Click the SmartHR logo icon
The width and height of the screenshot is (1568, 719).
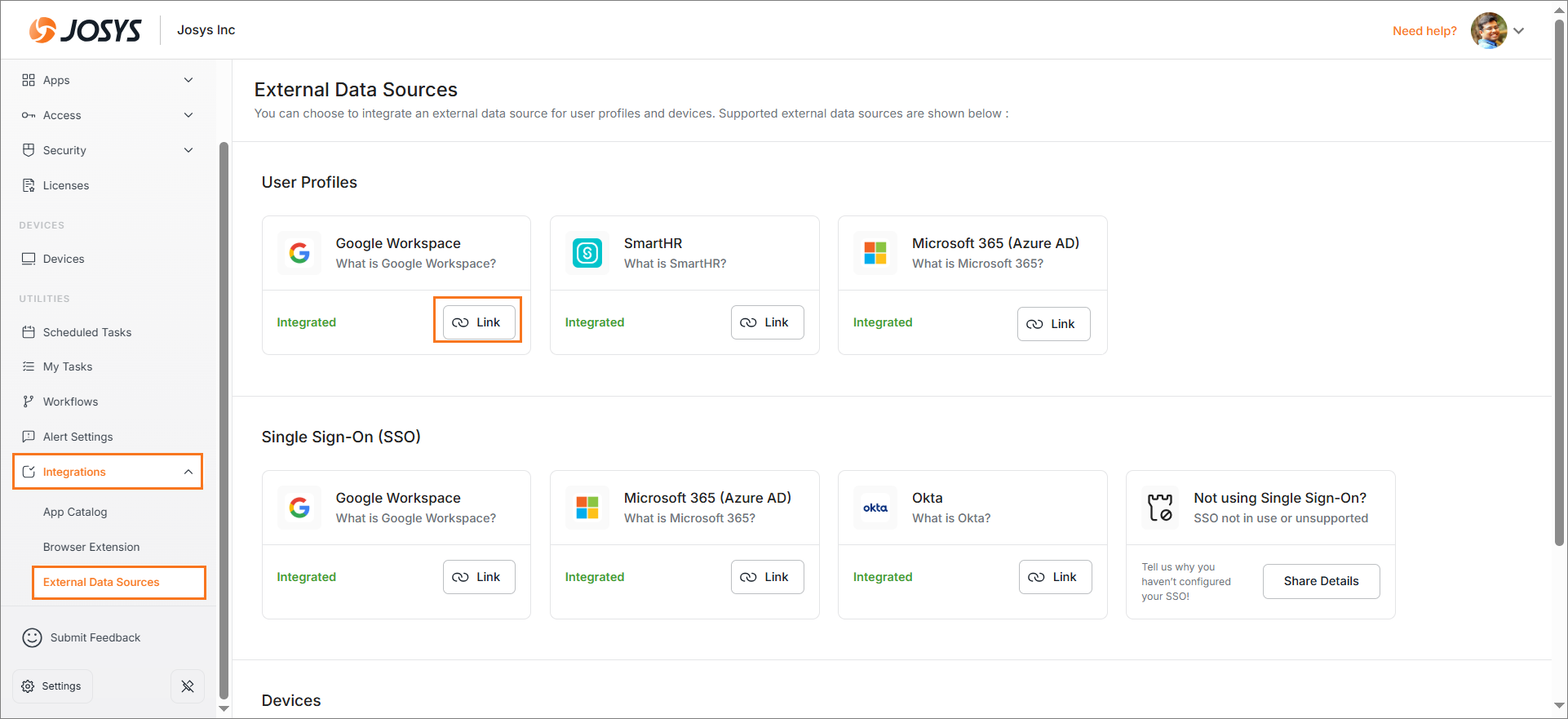(x=587, y=253)
